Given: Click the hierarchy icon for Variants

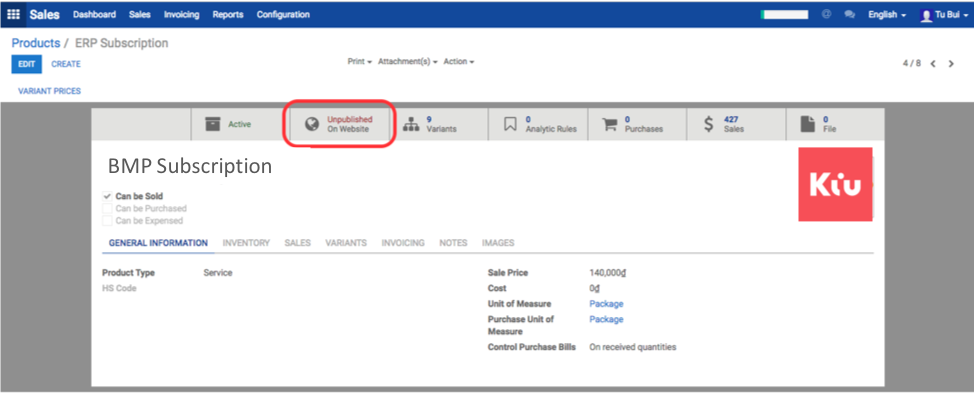Looking at the screenshot, I should 411,125.
